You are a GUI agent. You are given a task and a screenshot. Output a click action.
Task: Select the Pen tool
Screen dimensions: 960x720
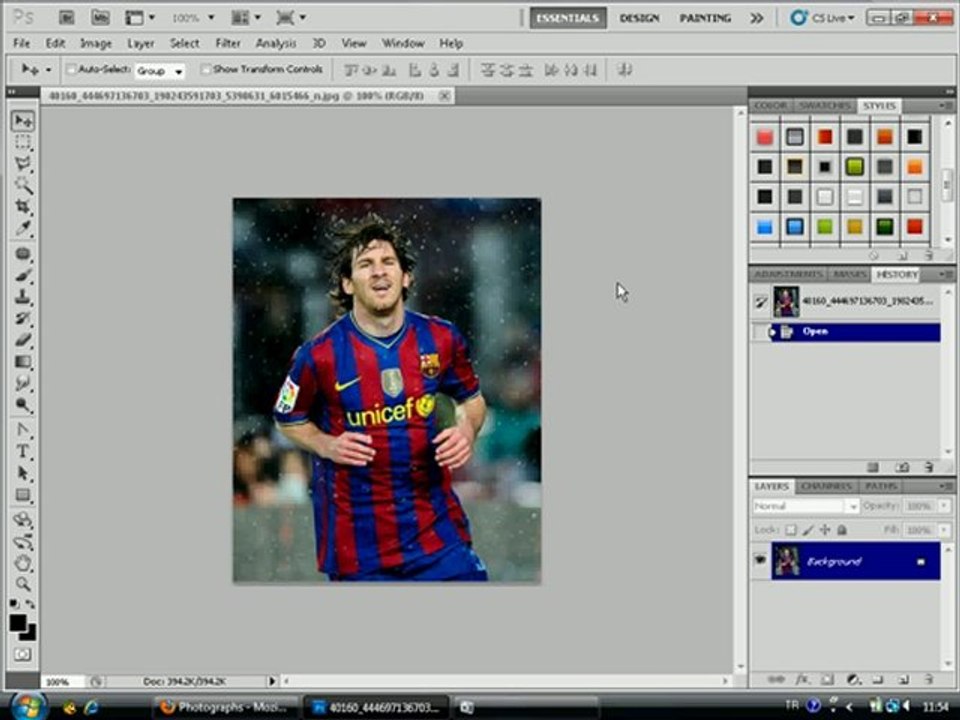23,430
